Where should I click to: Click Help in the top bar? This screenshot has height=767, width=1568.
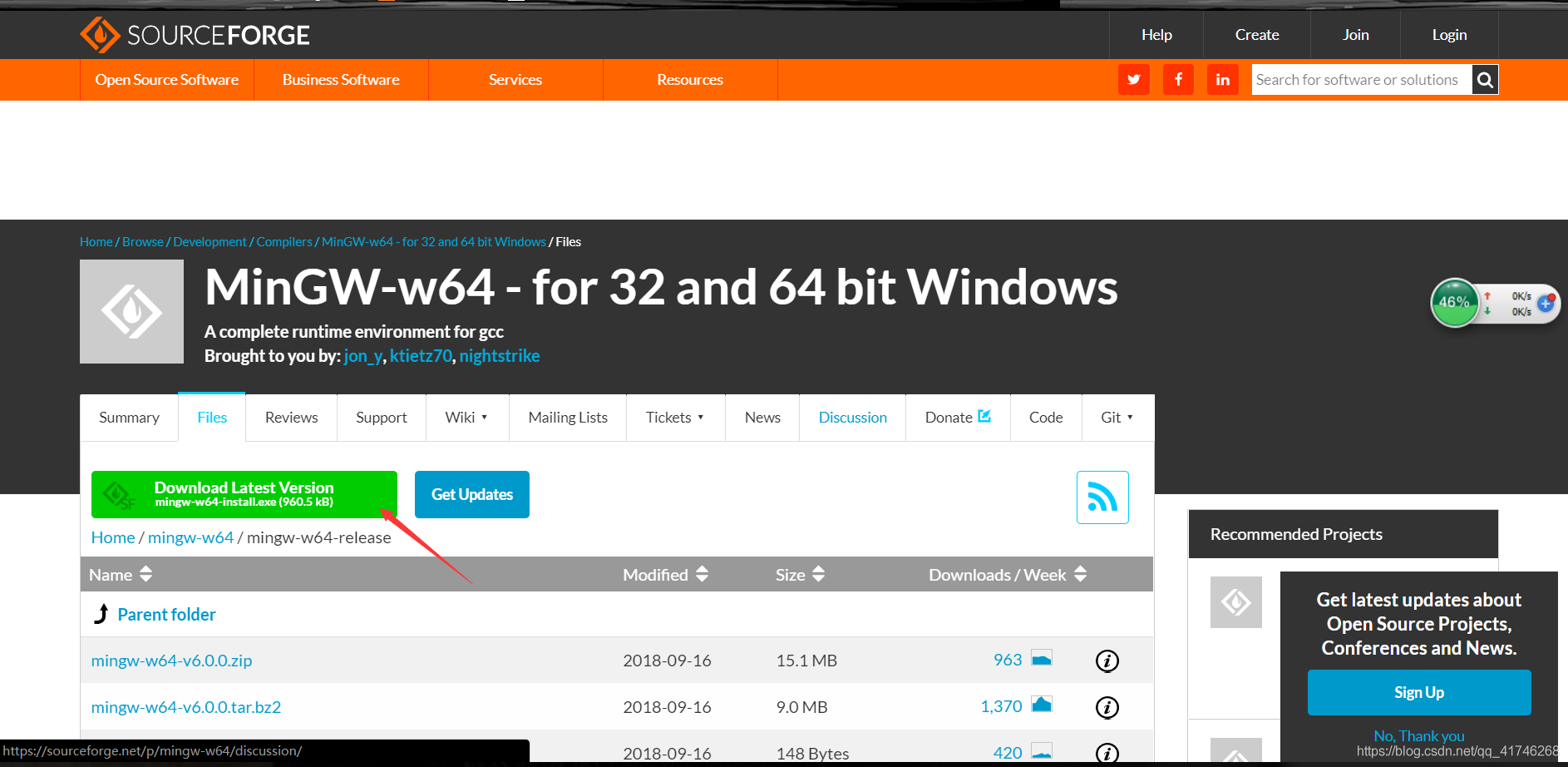(x=1156, y=35)
